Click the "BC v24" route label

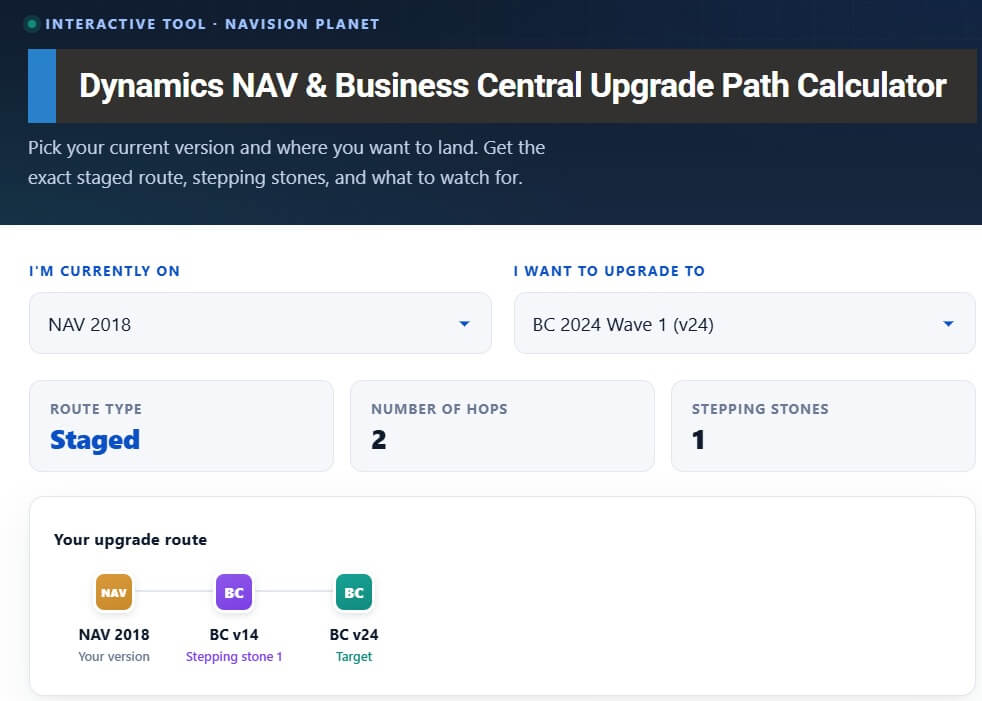click(354, 635)
